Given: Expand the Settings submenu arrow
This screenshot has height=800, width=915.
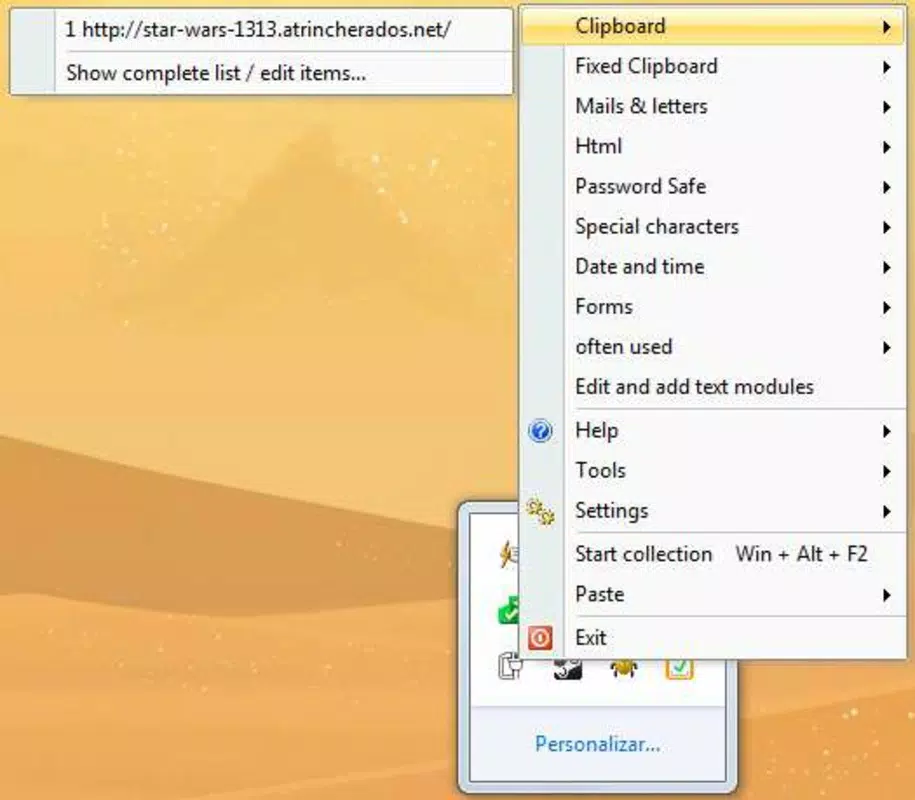Looking at the screenshot, I should click(x=886, y=512).
